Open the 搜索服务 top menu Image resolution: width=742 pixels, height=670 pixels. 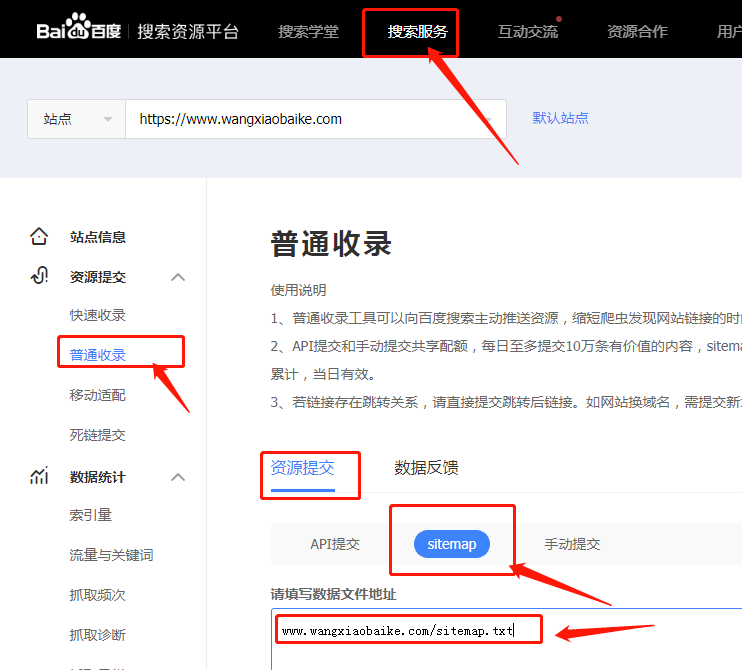tap(417, 32)
